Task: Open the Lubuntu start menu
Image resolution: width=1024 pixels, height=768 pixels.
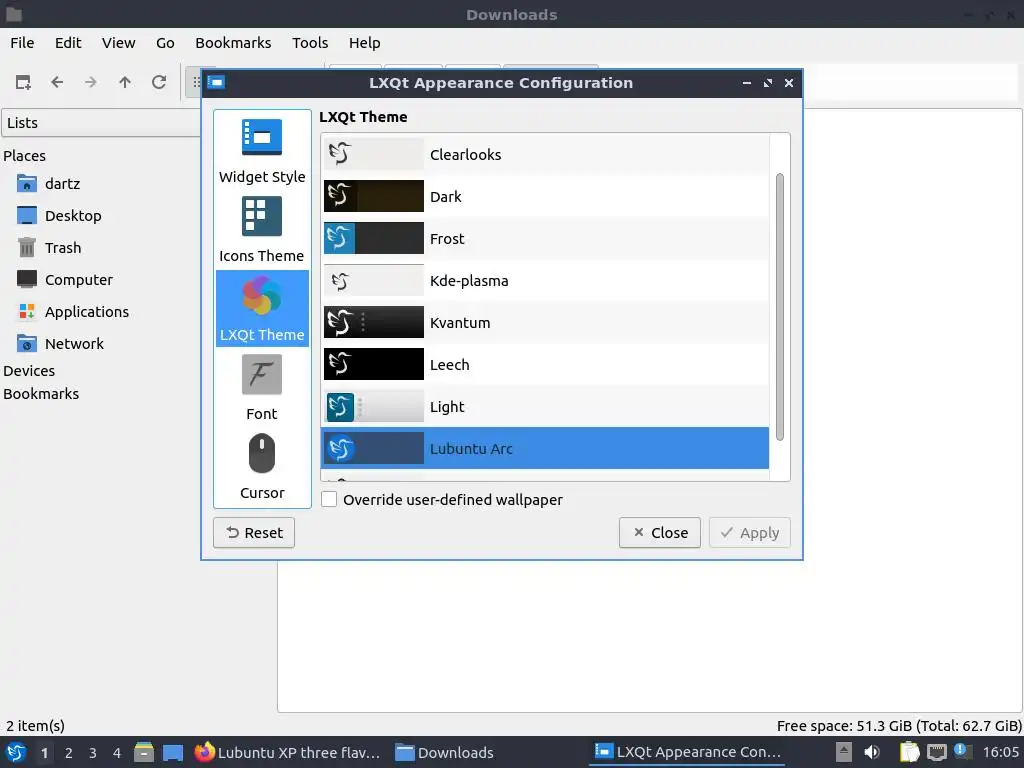Action: click(x=16, y=752)
